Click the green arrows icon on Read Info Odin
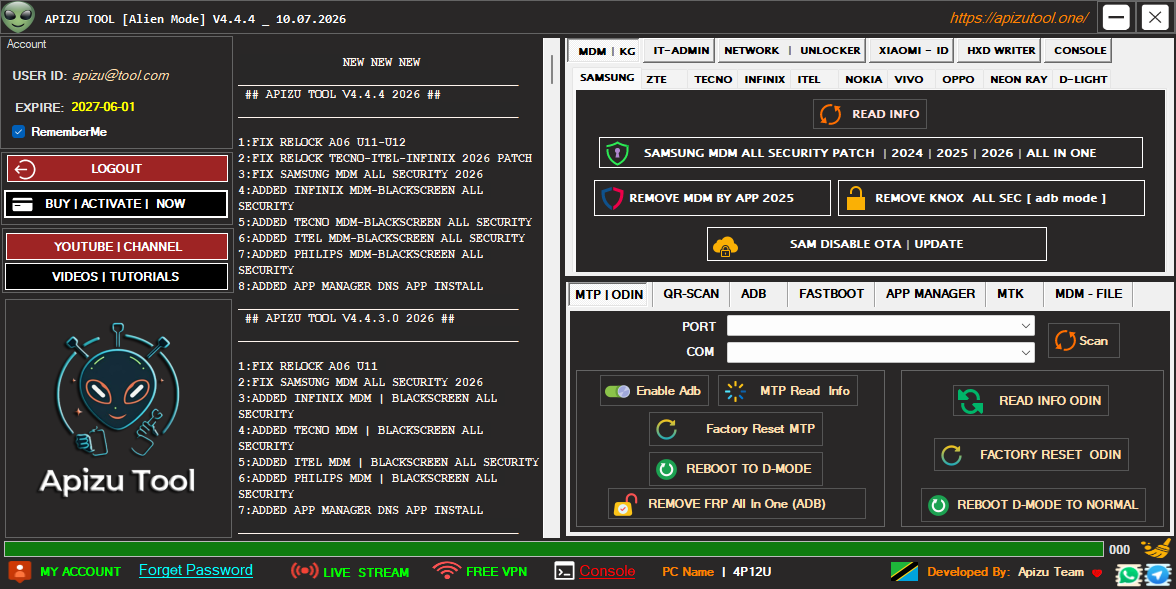1176x589 pixels. click(x=970, y=401)
